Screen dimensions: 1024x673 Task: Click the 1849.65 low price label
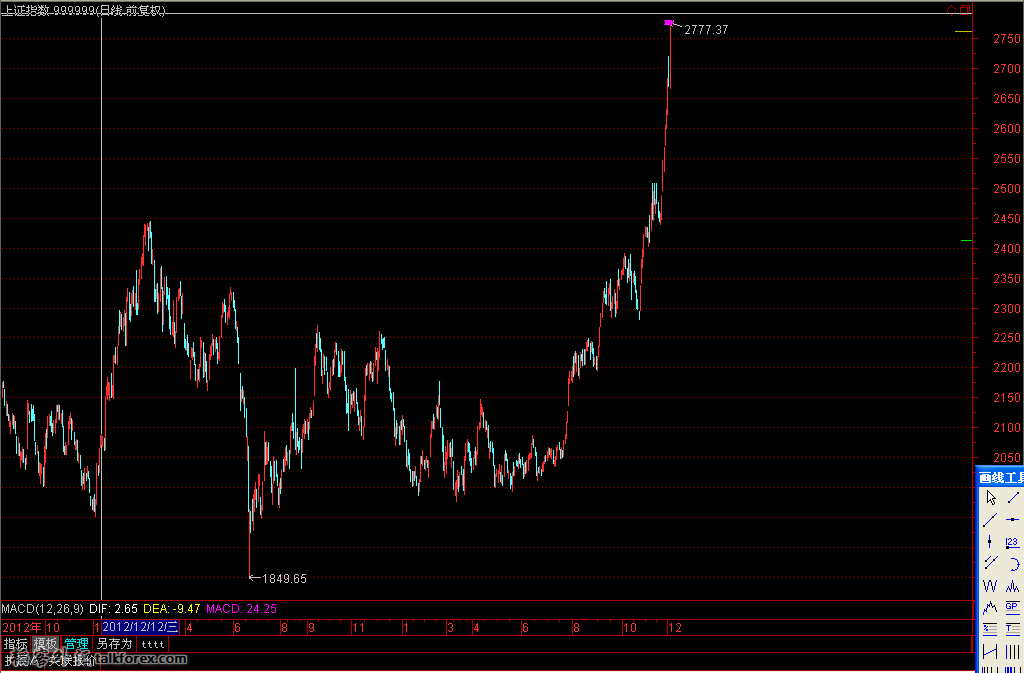click(284, 578)
